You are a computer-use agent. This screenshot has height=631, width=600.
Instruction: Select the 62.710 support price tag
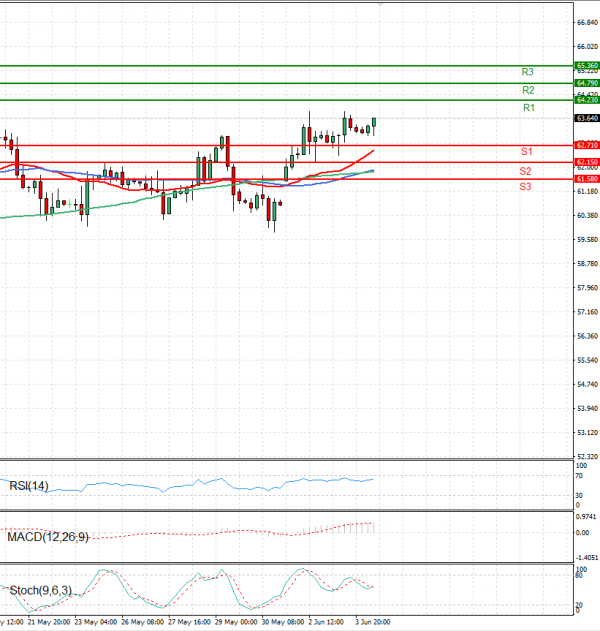(x=587, y=145)
